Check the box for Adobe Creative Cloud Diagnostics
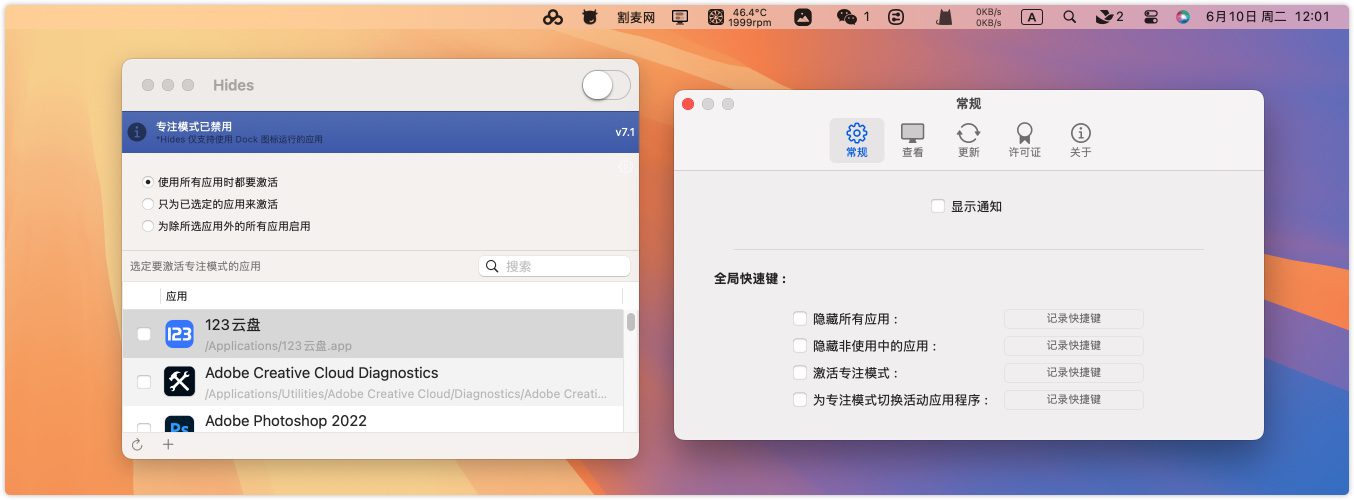The width and height of the screenshot is (1354, 500). tap(144, 382)
